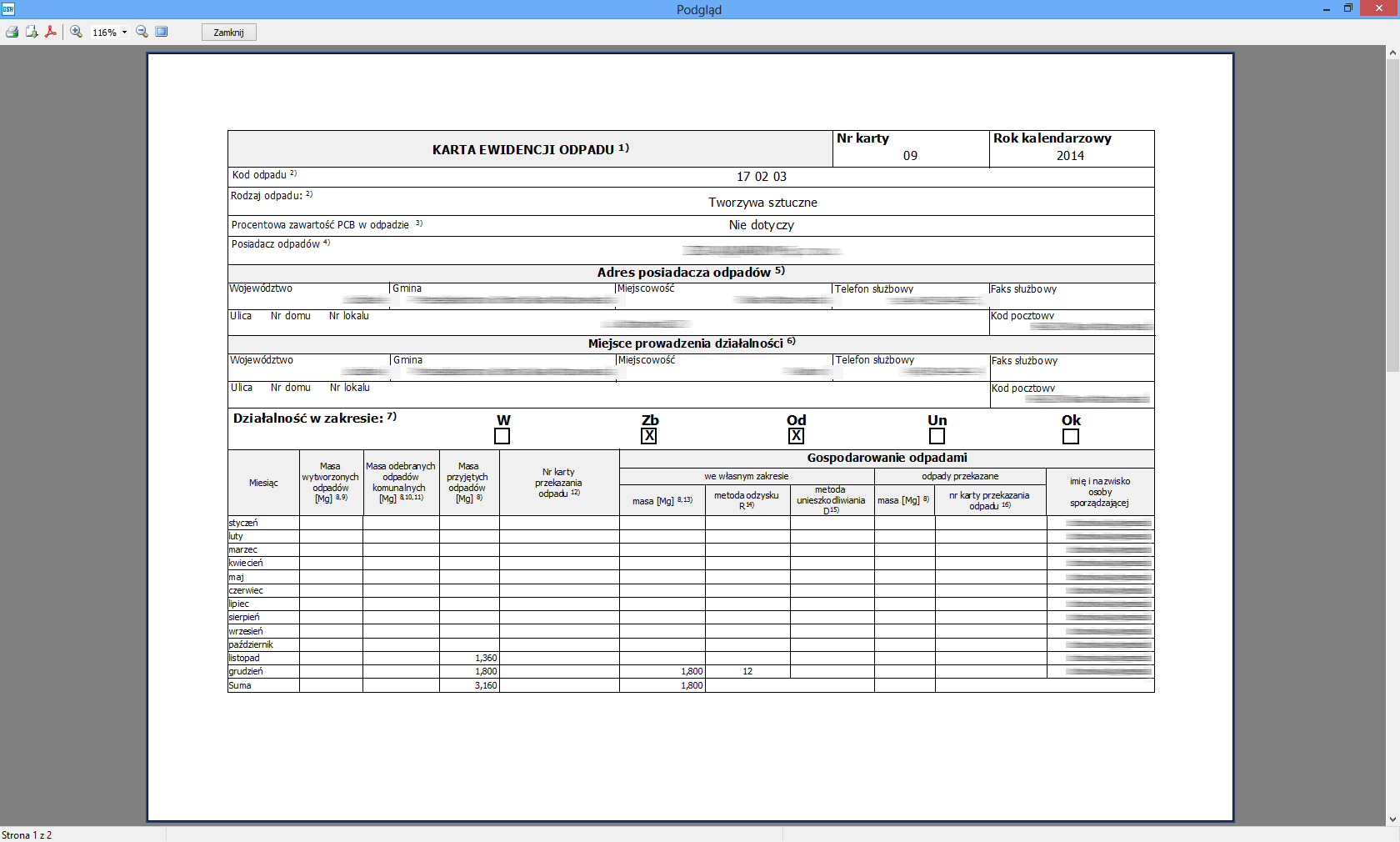Viewport: 1400px width, 842px height.
Task: Click the vertical scrollbar down arrow
Action: [1392, 819]
